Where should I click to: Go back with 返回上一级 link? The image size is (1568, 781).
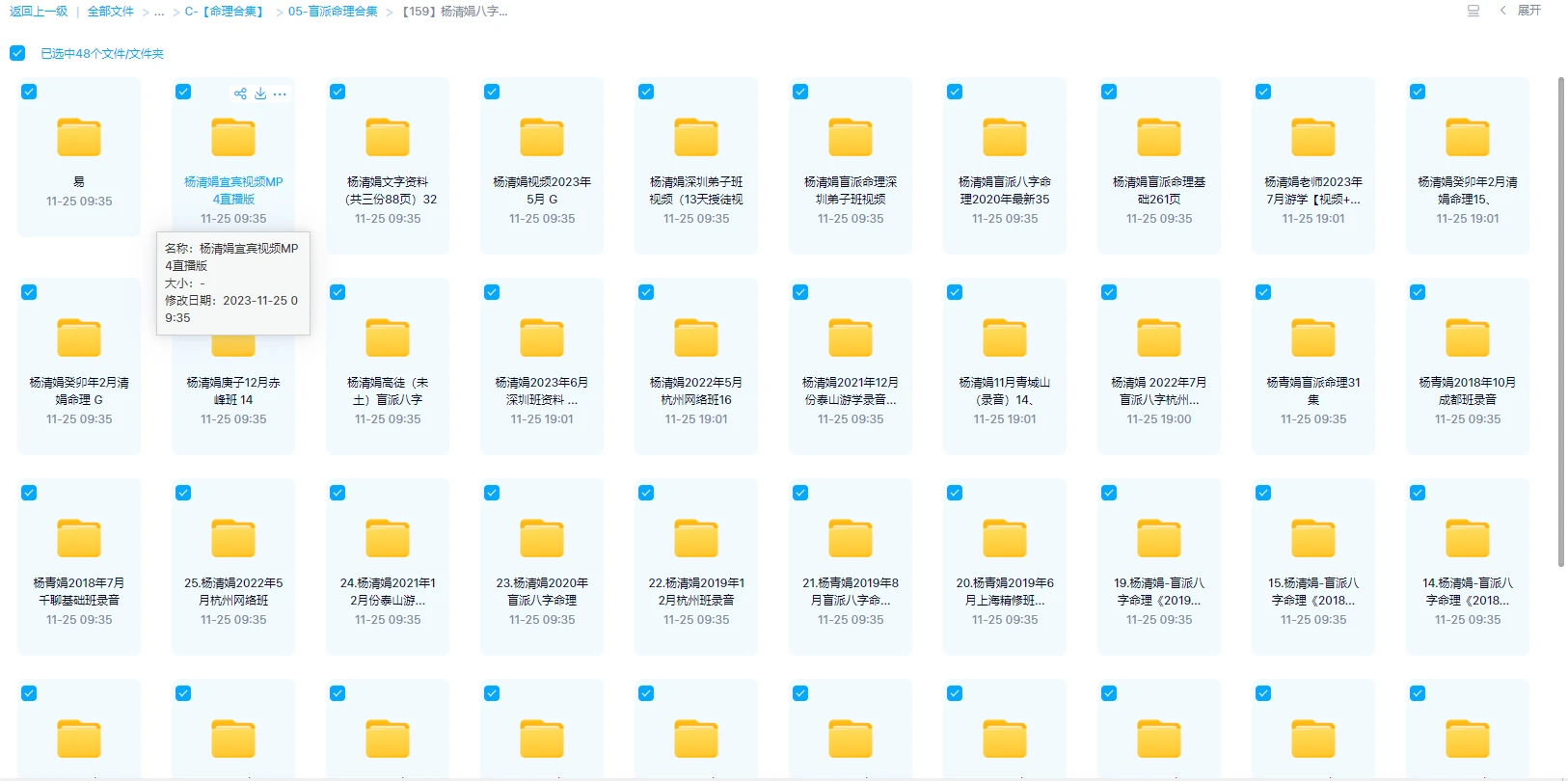(39, 12)
